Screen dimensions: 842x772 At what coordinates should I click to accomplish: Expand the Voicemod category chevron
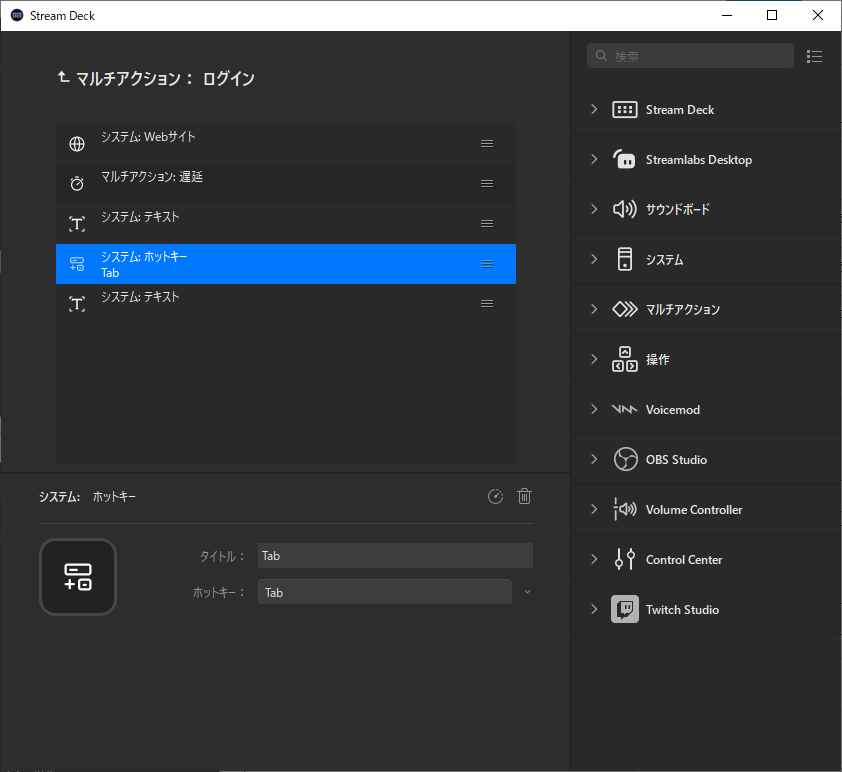coord(594,409)
